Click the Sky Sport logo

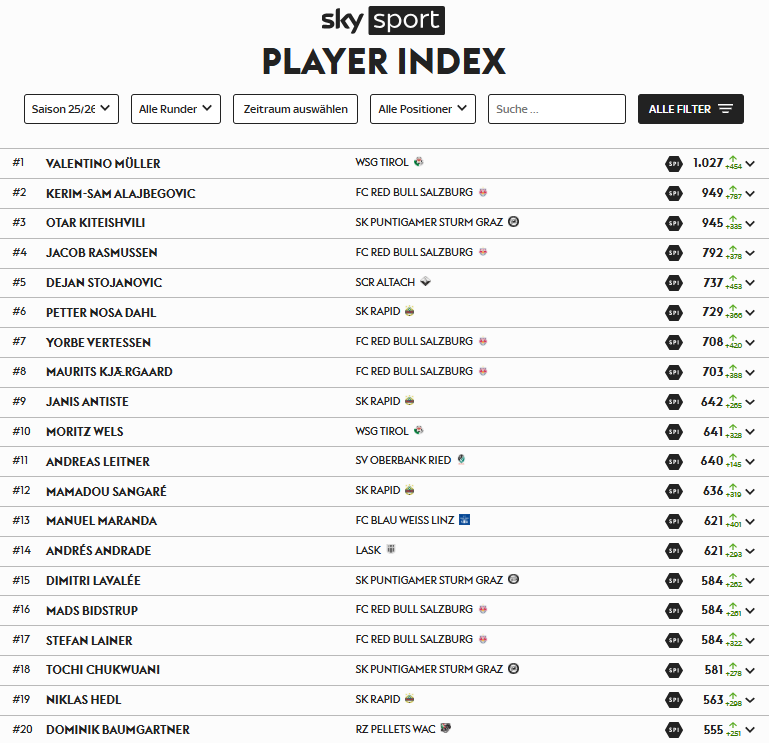pos(383,20)
